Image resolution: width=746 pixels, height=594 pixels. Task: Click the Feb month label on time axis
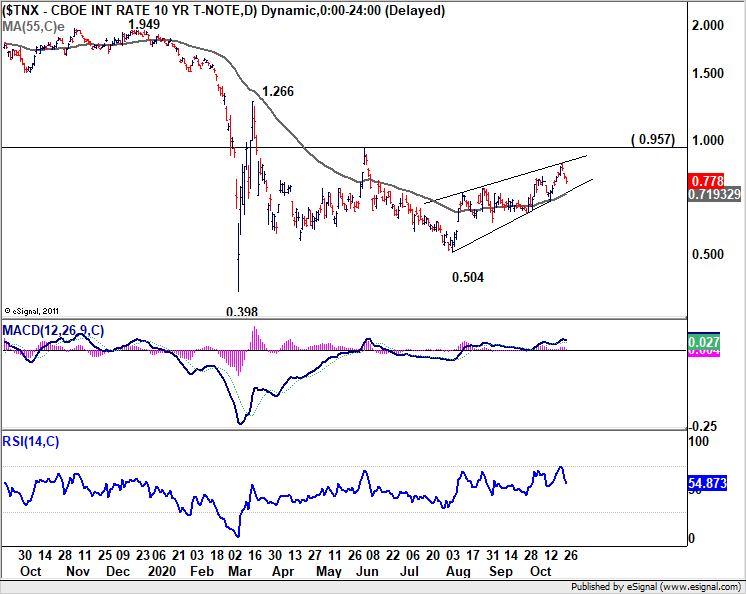coord(202,571)
